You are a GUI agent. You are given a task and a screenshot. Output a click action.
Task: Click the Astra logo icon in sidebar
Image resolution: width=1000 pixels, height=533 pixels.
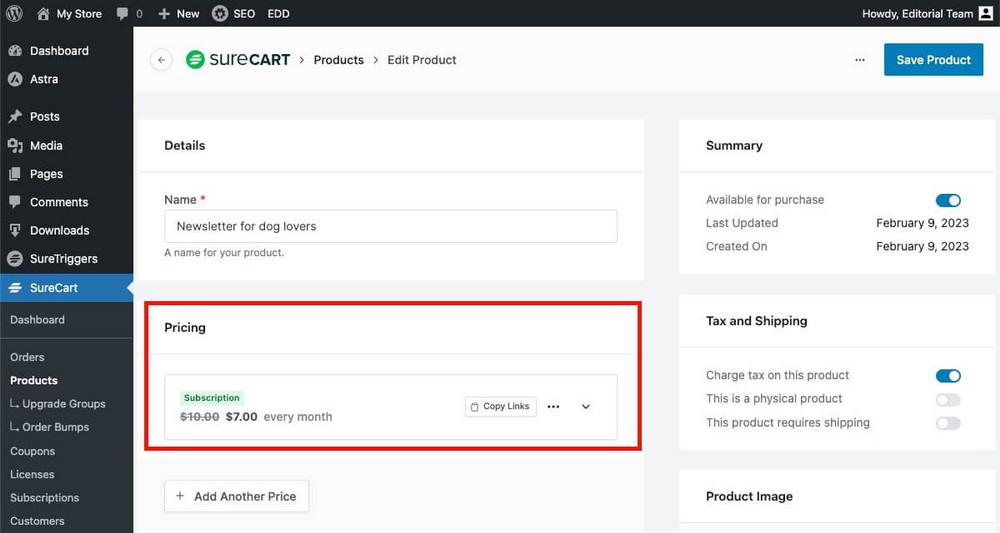point(15,79)
